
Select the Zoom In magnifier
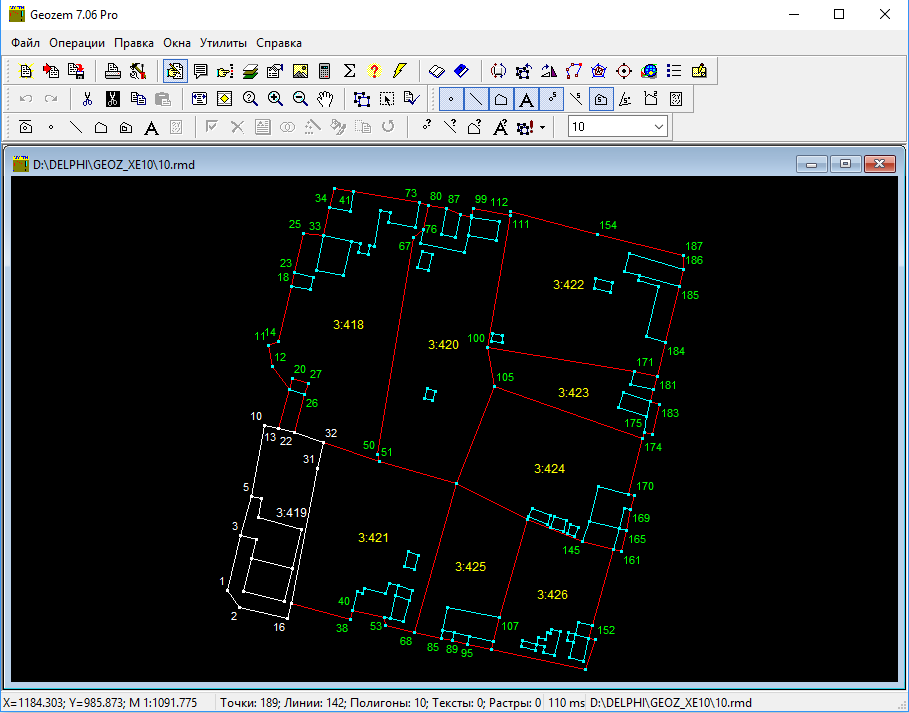point(274,99)
